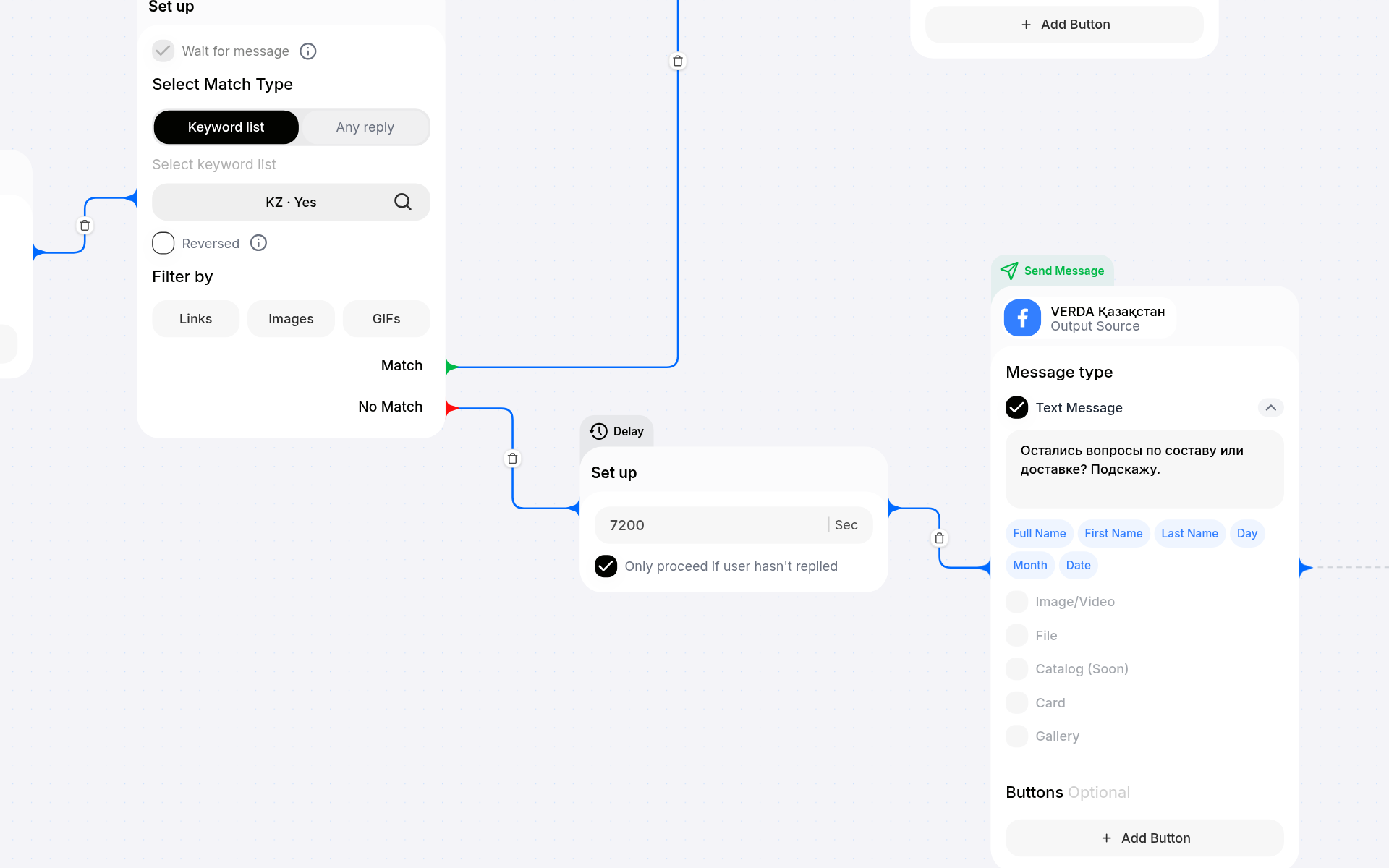Filter by Links
Image resolution: width=1389 pixels, height=868 pixels.
click(195, 319)
